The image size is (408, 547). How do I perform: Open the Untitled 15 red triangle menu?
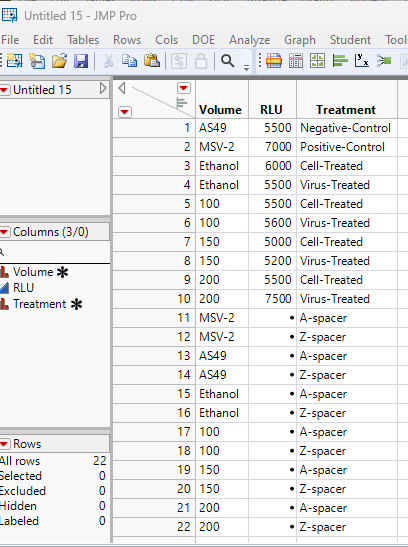click(x=4, y=90)
